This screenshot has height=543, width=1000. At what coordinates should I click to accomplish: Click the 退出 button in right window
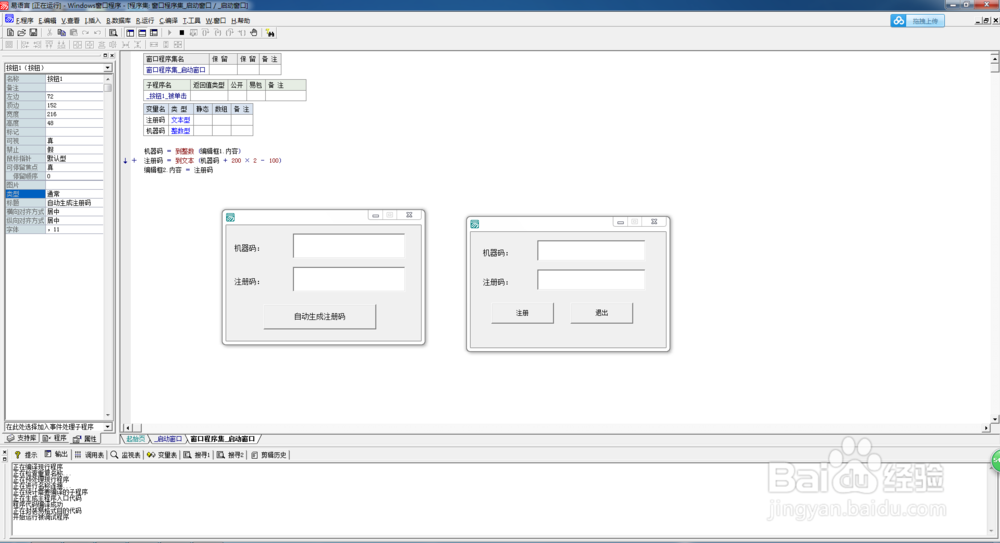coord(601,313)
